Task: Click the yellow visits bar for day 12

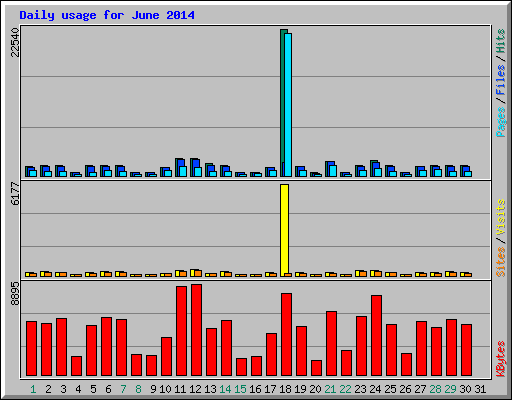Action: [193, 273]
